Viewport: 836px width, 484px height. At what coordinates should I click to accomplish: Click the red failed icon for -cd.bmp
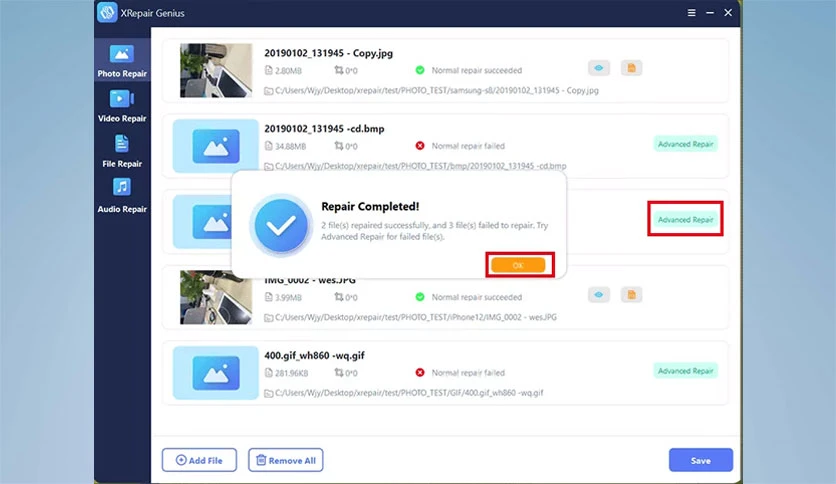pyautogui.click(x=420, y=146)
